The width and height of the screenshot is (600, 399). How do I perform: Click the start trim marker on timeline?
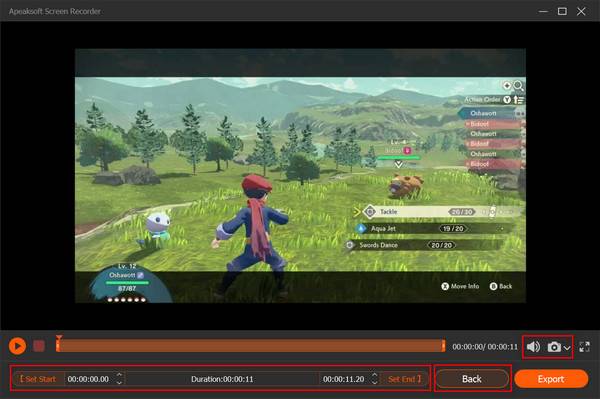(58, 343)
